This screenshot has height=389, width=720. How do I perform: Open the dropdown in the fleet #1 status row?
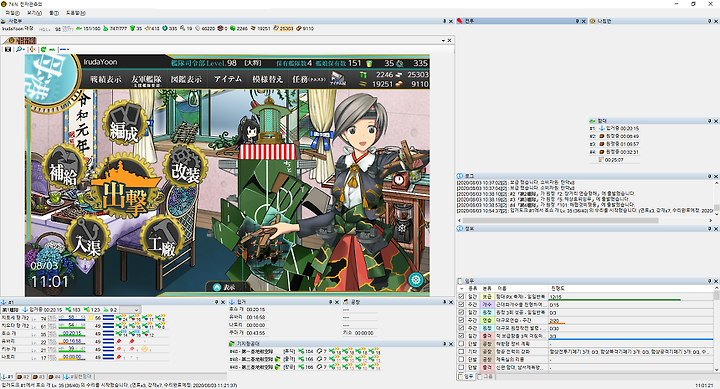pyautogui.click(x=129, y=310)
